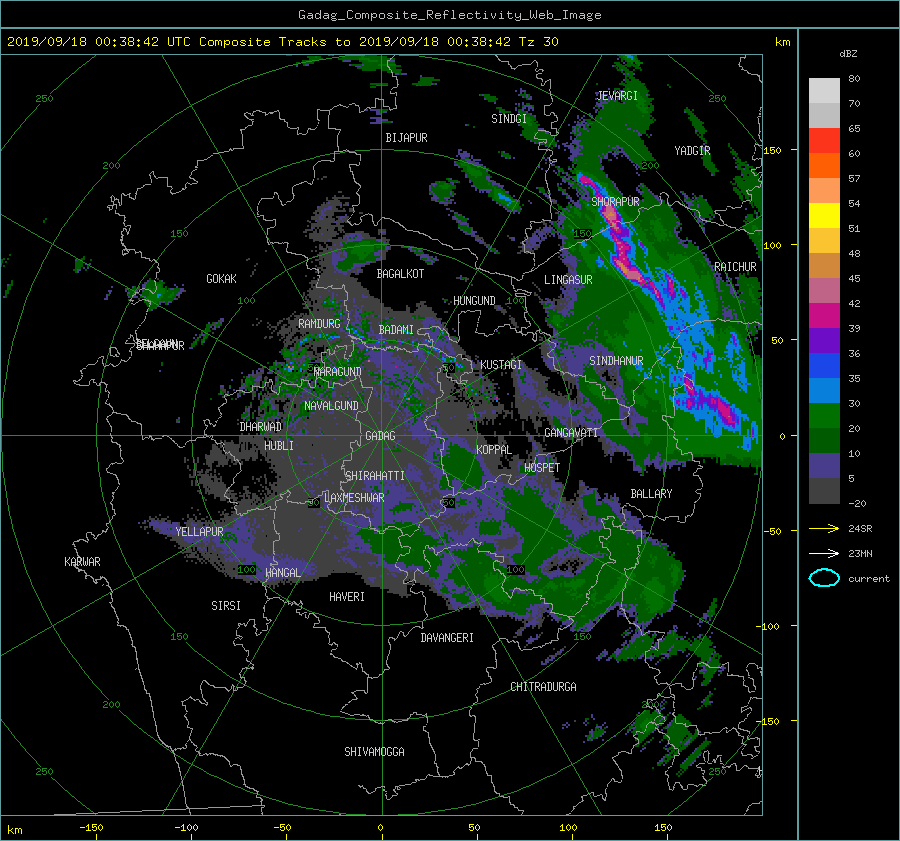The image size is (900, 841).
Task: Click the HAVERI city label
Action: click(x=347, y=596)
